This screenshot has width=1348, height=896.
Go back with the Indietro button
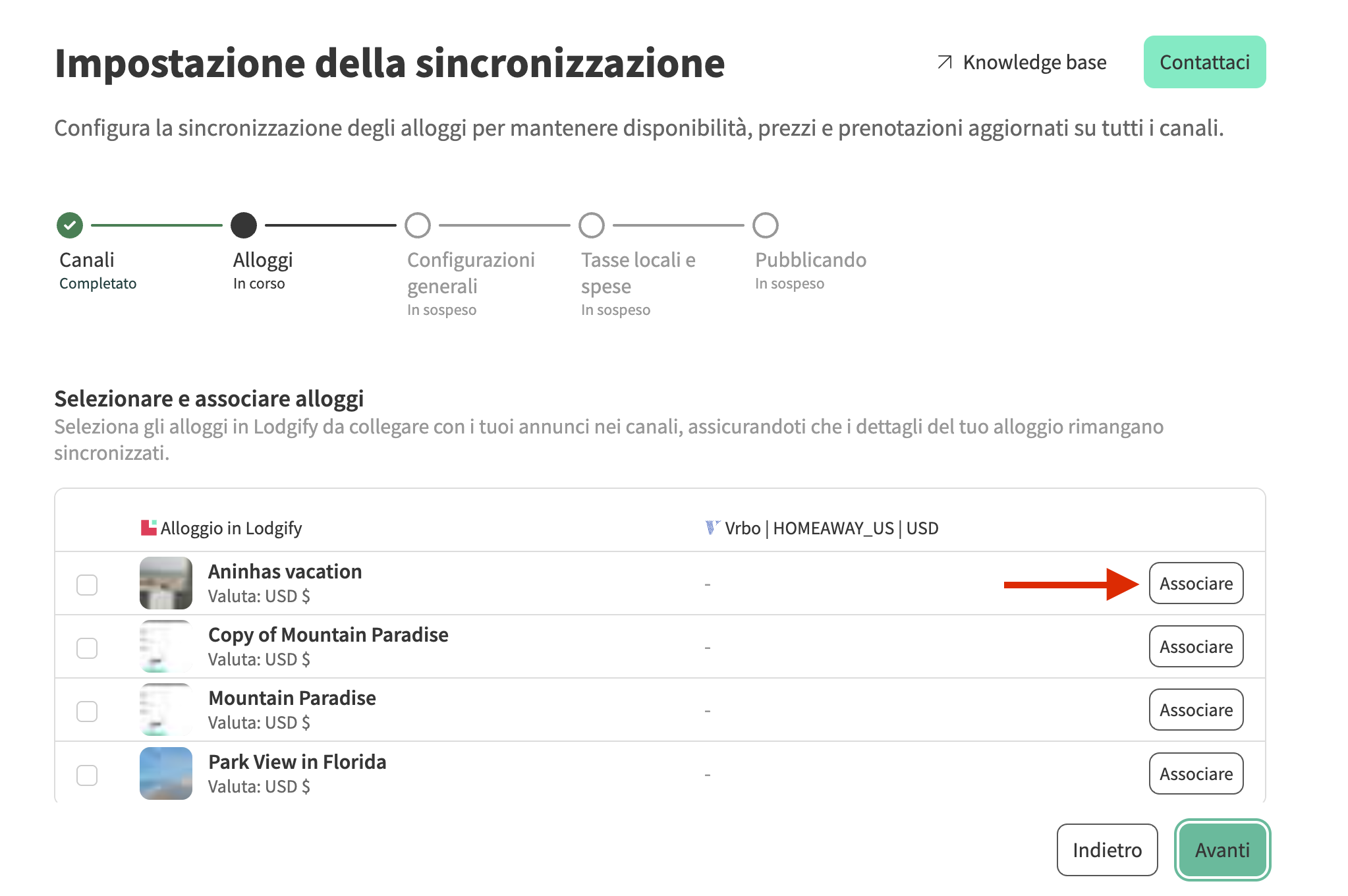(x=1107, y=850)
